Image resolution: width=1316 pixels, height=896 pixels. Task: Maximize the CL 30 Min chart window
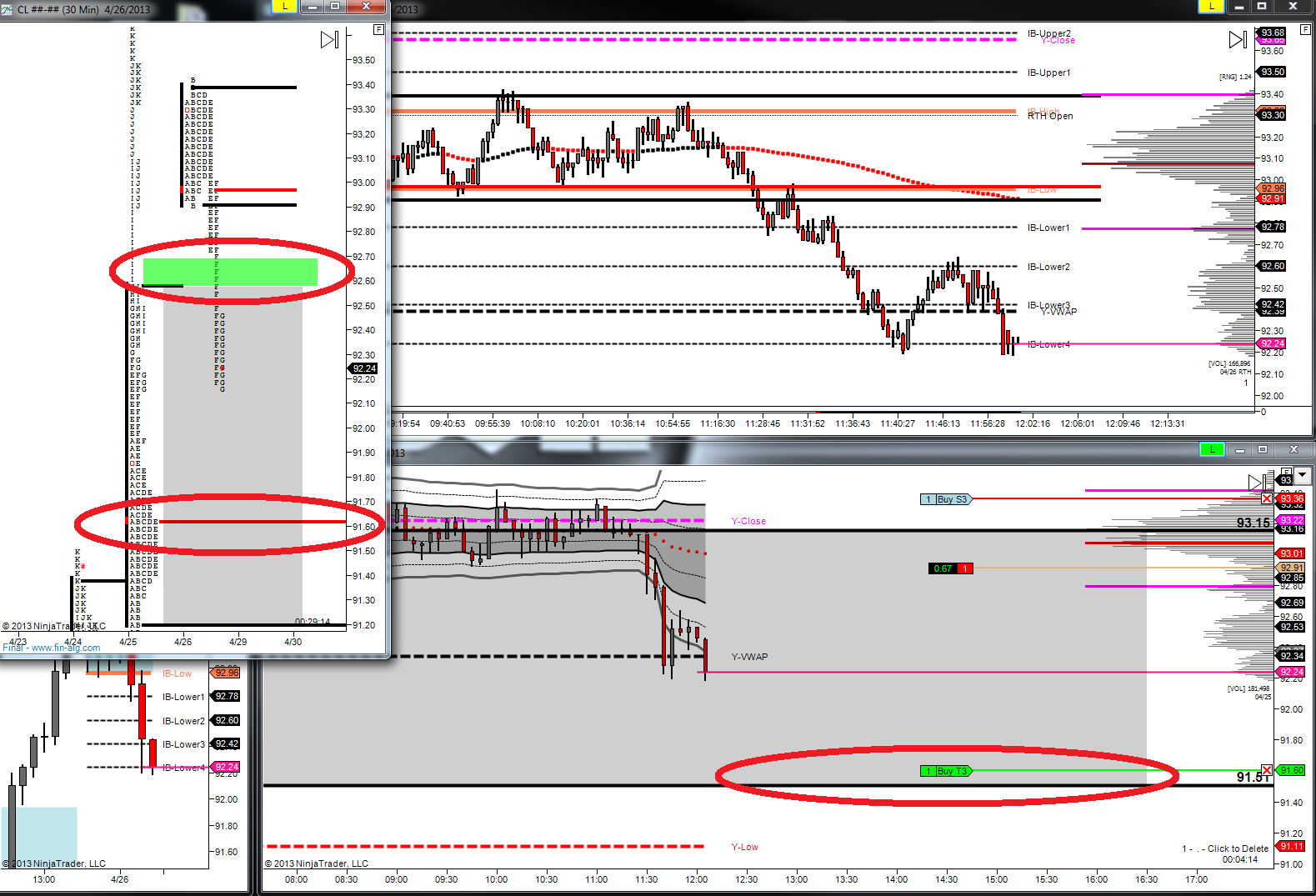[335, 7]
